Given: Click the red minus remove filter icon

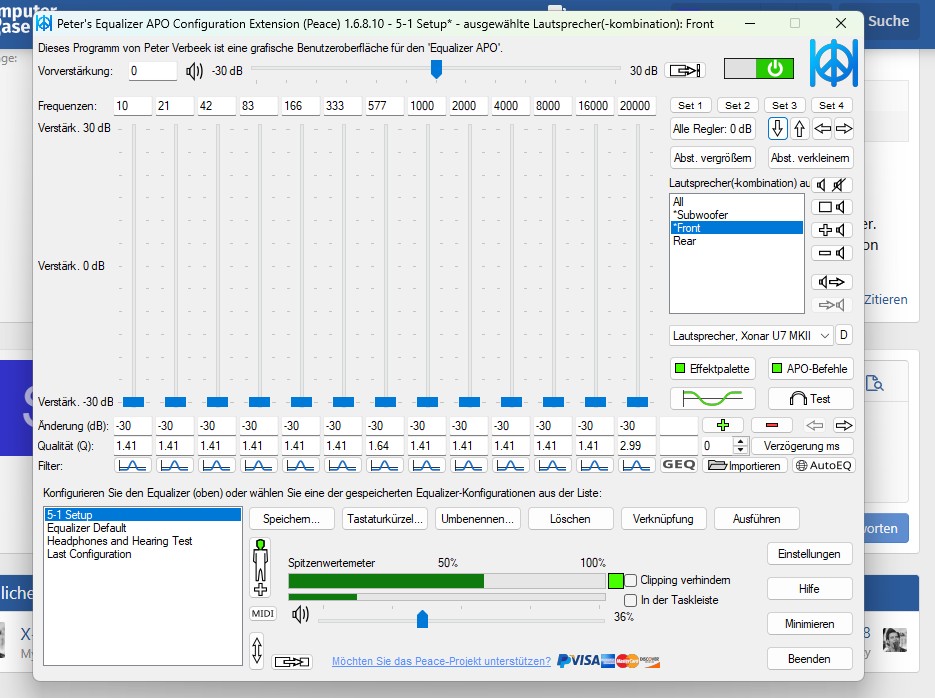Looking at the screenshot, I should [772, 425].
